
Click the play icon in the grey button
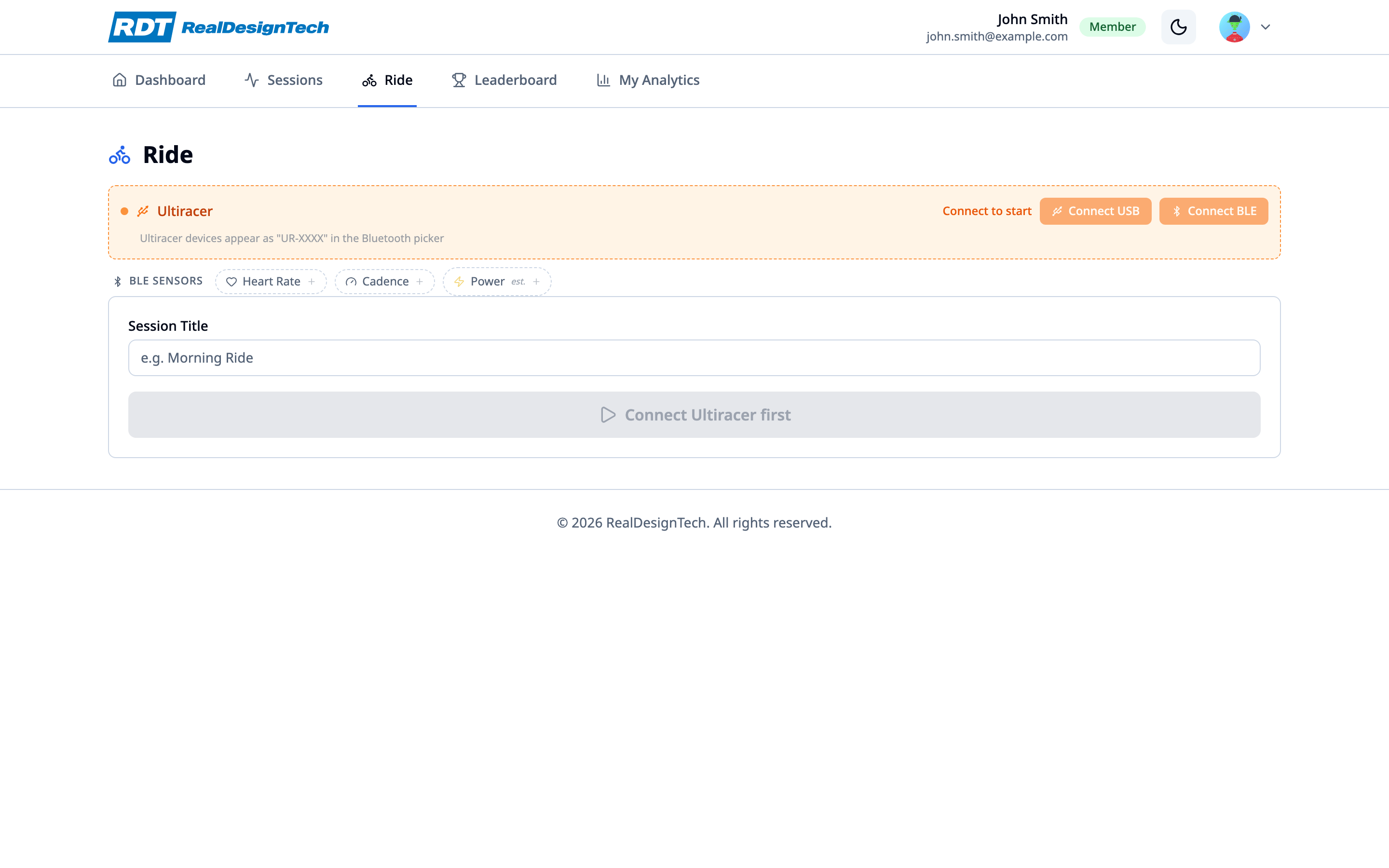(x=607, y=415)
